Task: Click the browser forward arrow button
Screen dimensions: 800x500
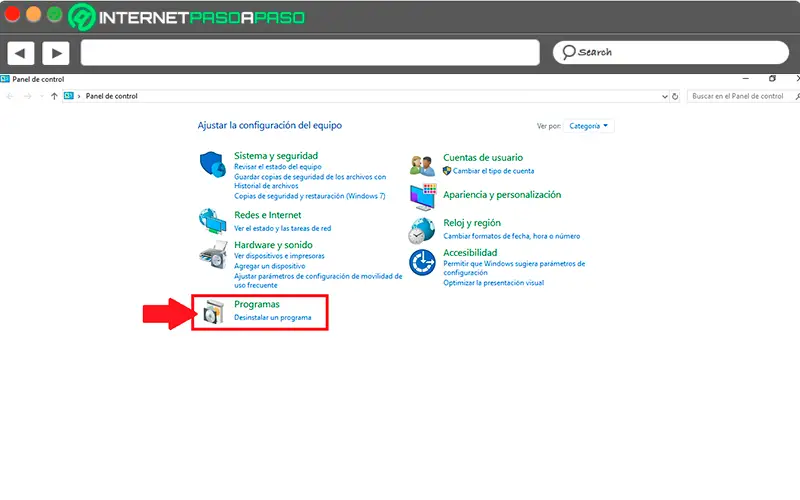Action: tap(56, 53)
